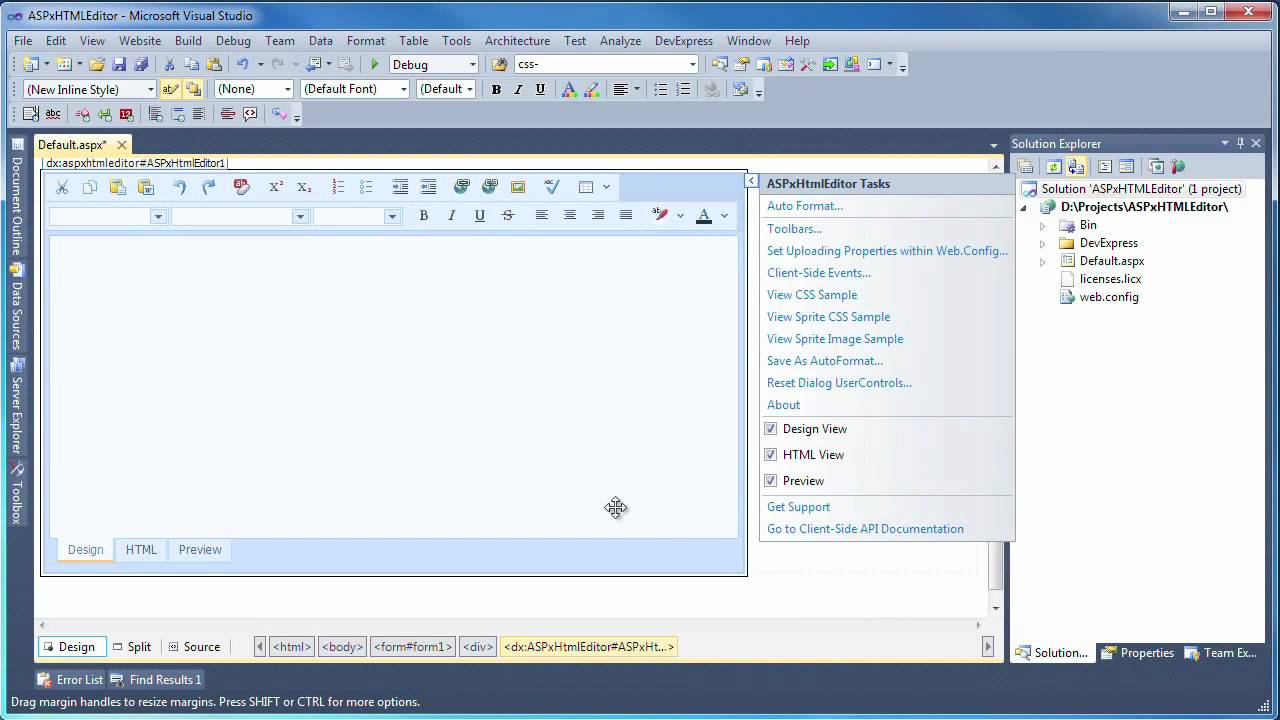Uncheck the Preview checkbox
The width and height of the screenshot is (1280, 720).
pyautogui.click(x=771, y=481)
